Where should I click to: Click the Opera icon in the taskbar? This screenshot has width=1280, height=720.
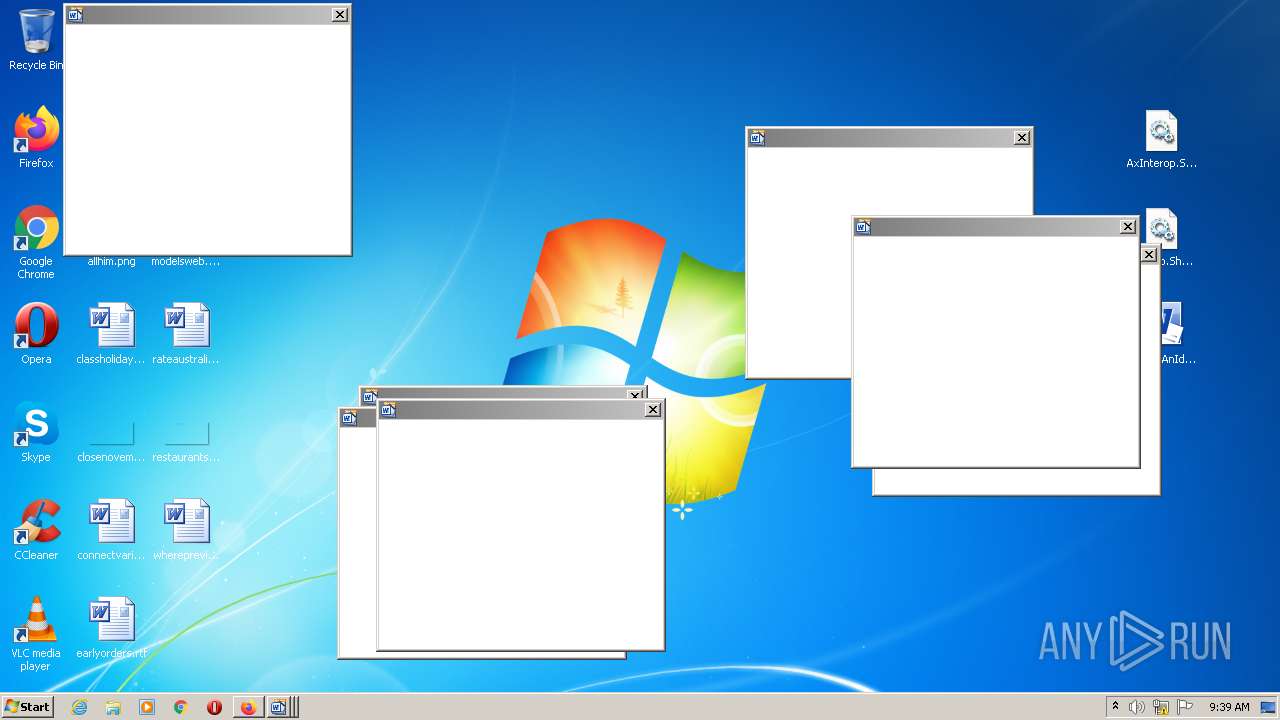[x=214, y=707]
